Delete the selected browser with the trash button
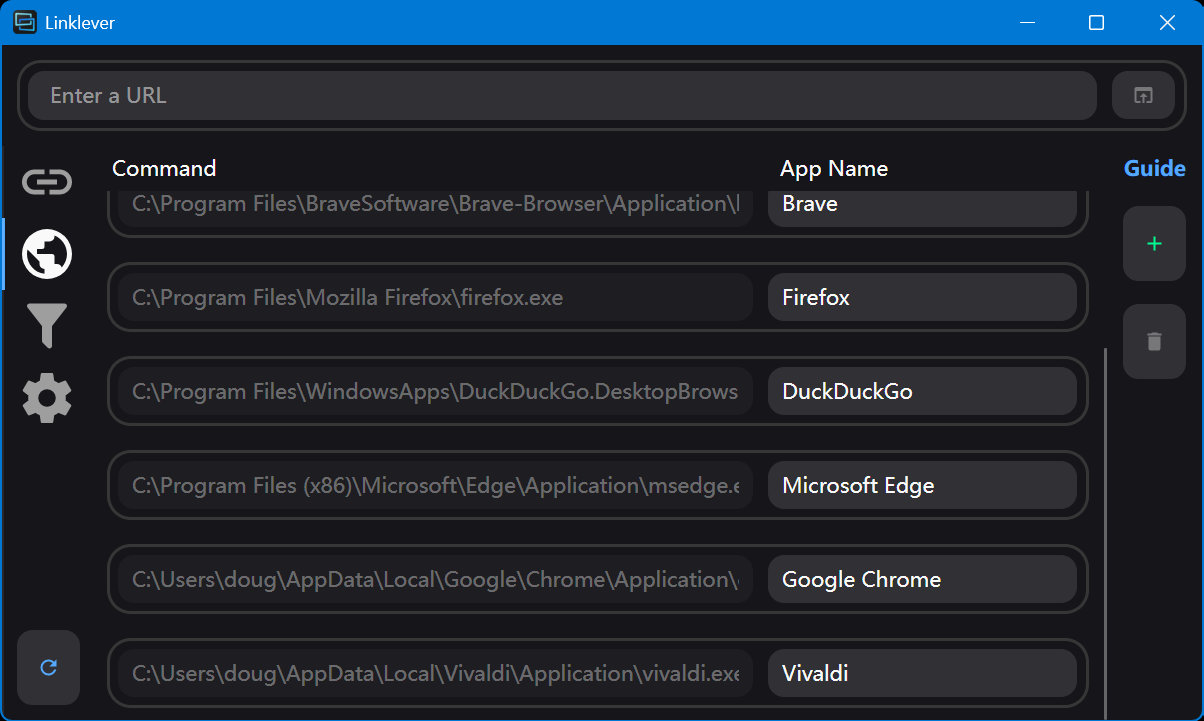 click(1154, 342)
